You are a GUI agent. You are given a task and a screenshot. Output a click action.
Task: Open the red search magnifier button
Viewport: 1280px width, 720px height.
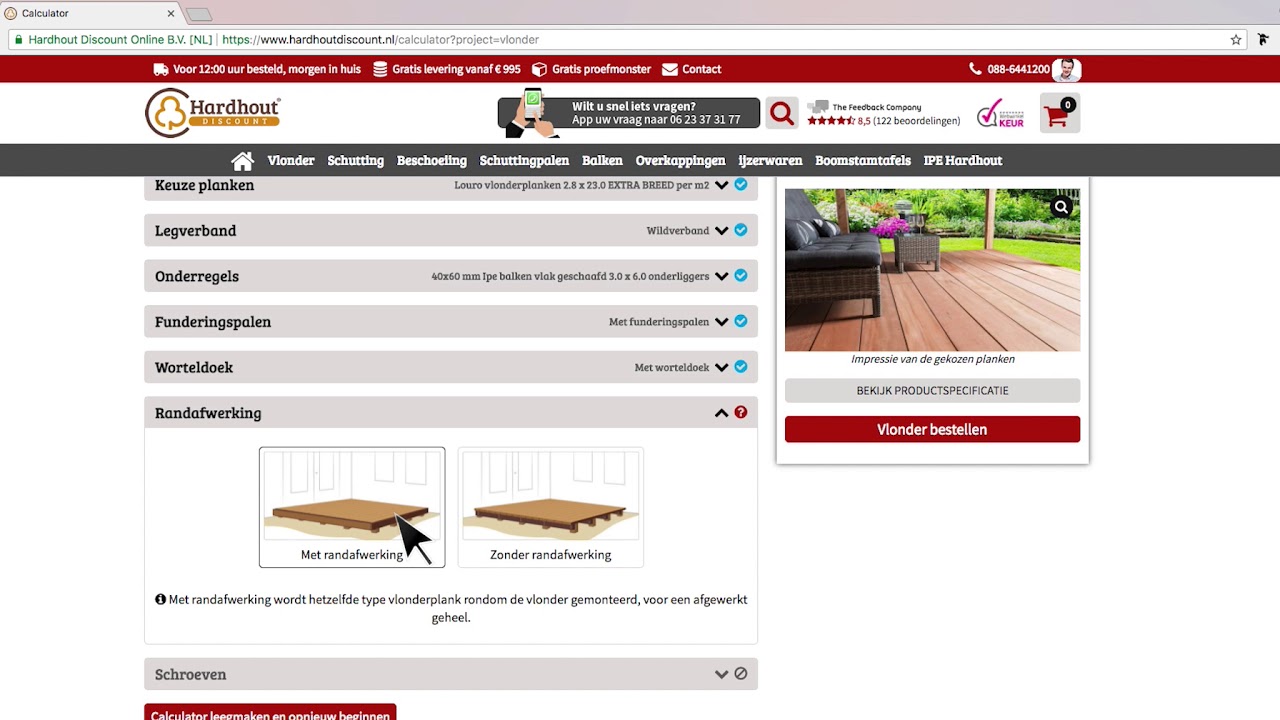pos(782,113)
